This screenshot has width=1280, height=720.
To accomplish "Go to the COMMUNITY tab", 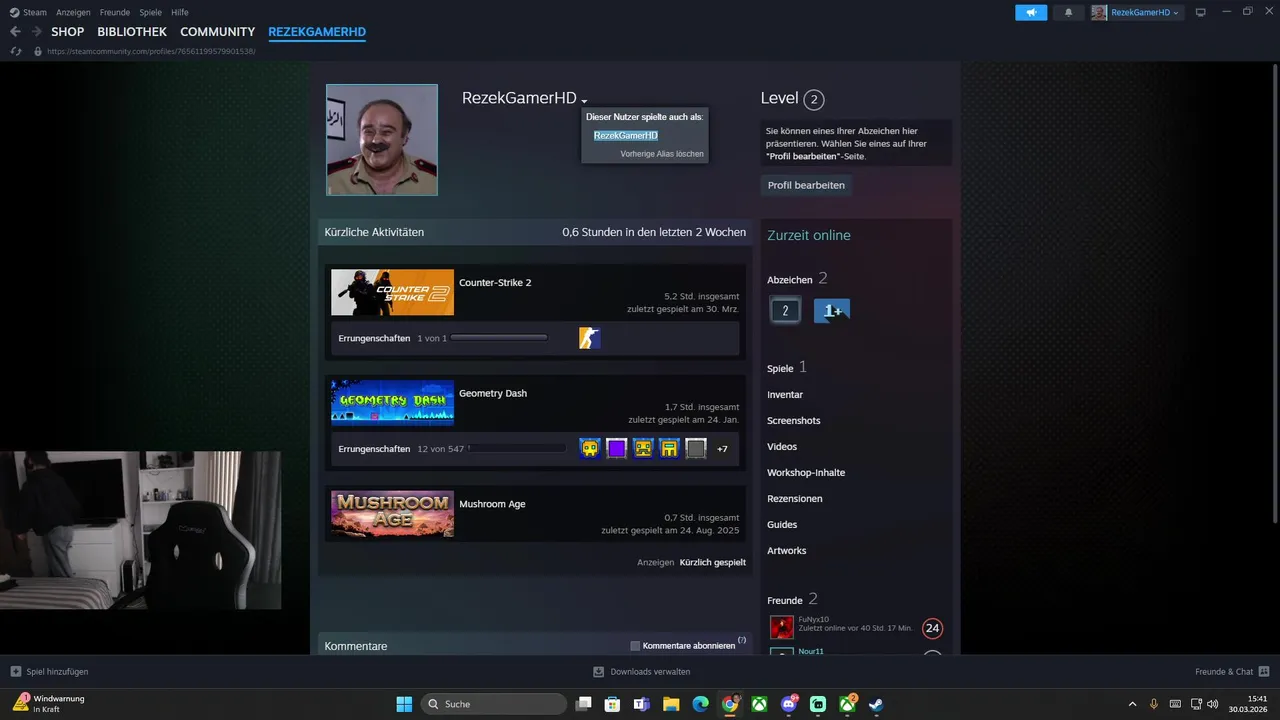I will point(218,32).
